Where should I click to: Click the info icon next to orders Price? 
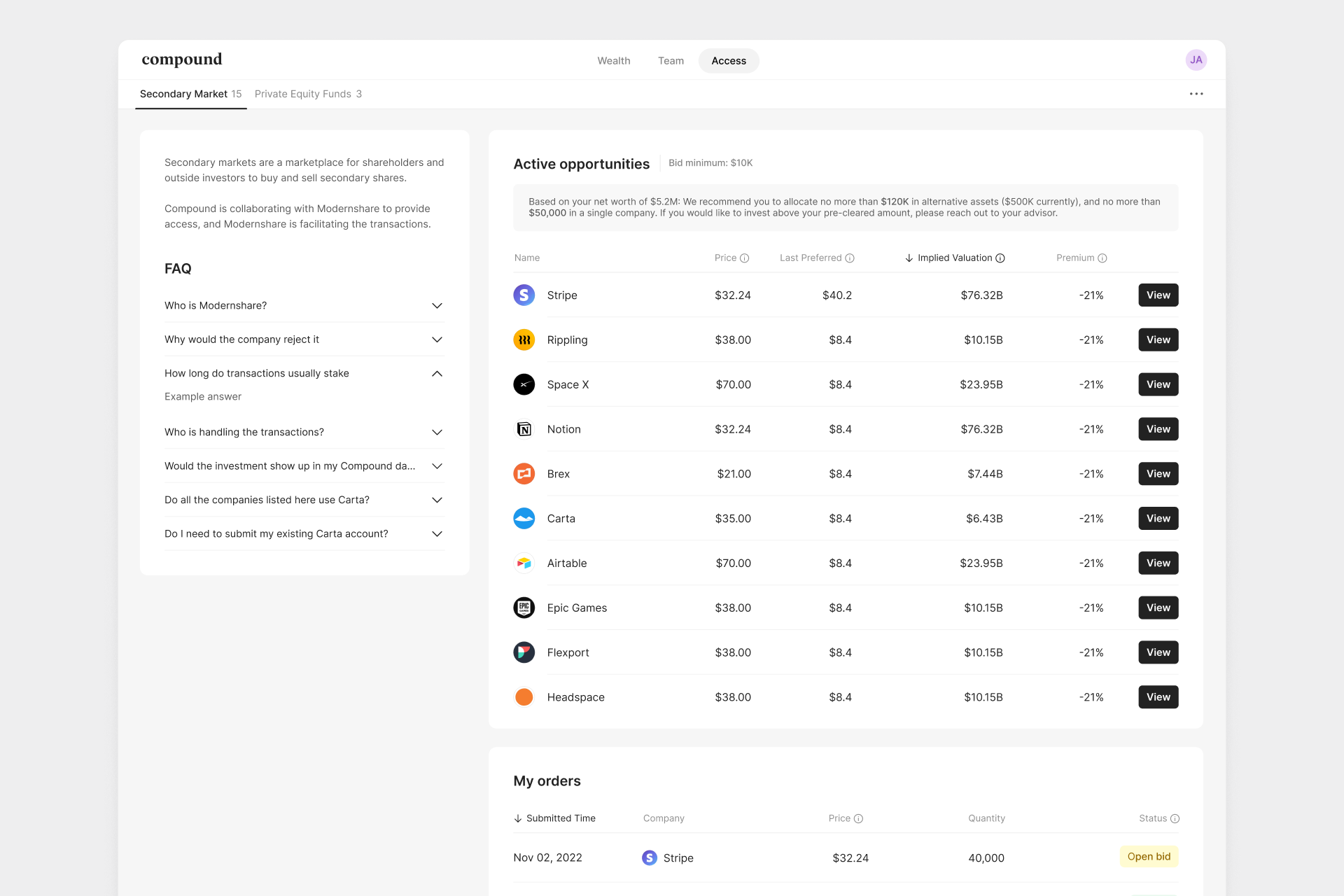[858, 818]
